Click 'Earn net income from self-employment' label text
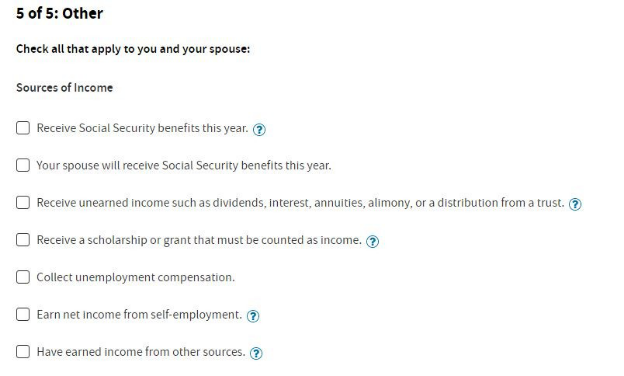This screenshot has height=376, width=624. point(139,315)
